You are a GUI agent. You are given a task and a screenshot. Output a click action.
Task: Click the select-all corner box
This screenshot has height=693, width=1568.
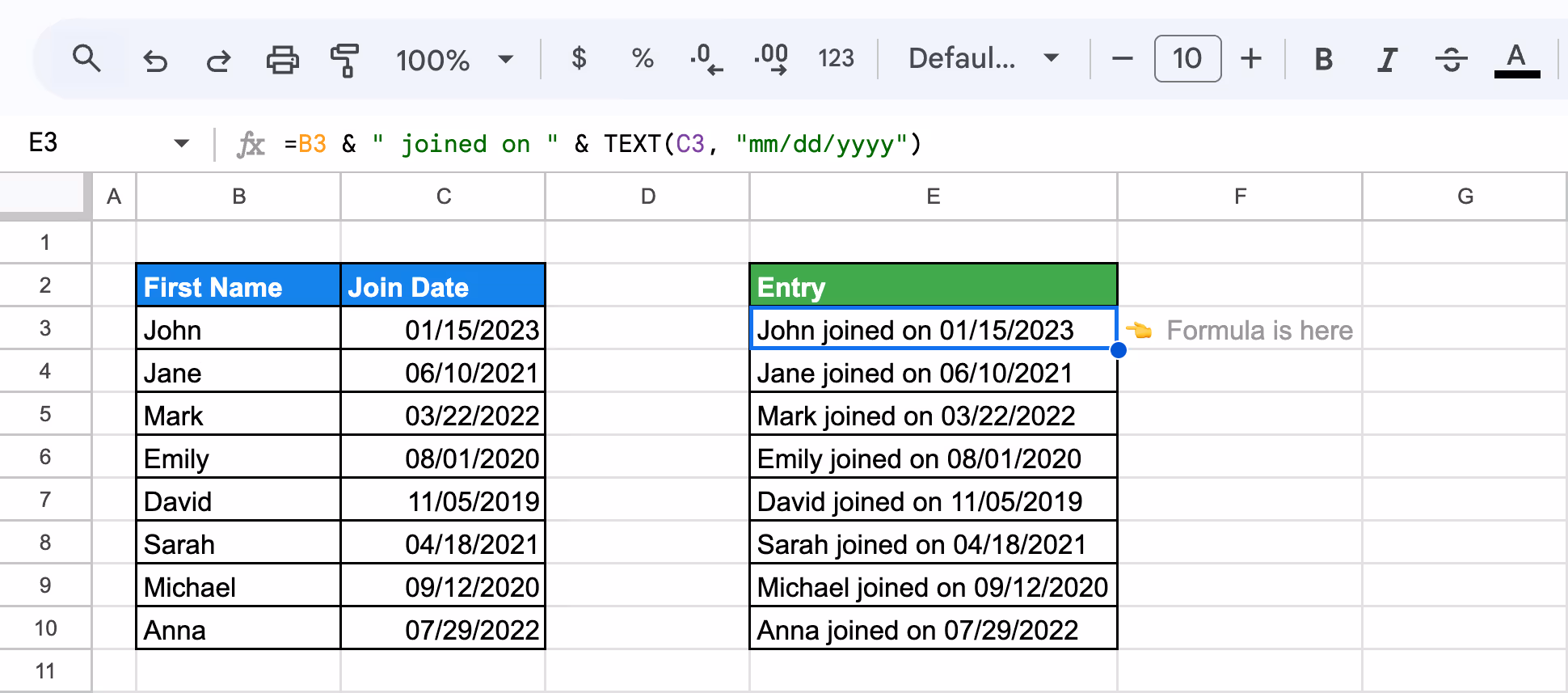[44, 196]
